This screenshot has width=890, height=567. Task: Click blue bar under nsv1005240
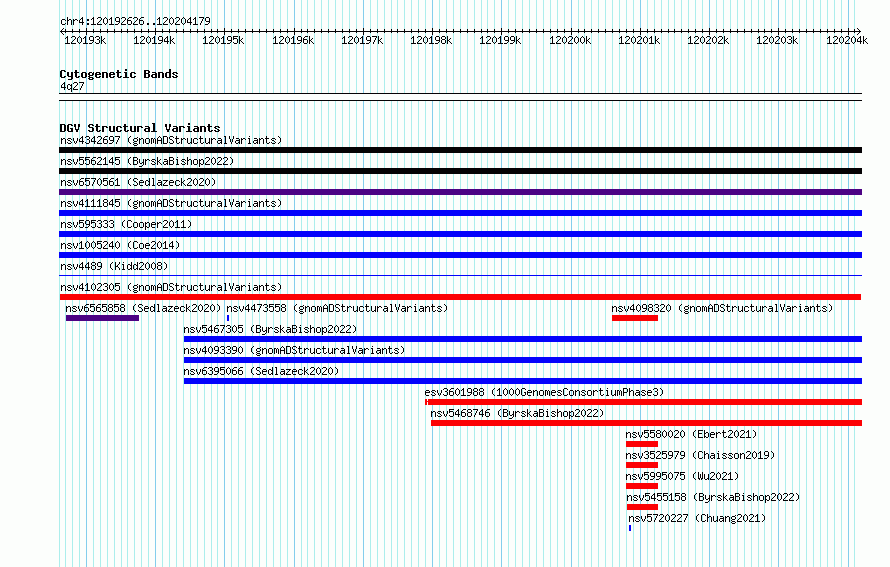point(460,255)
